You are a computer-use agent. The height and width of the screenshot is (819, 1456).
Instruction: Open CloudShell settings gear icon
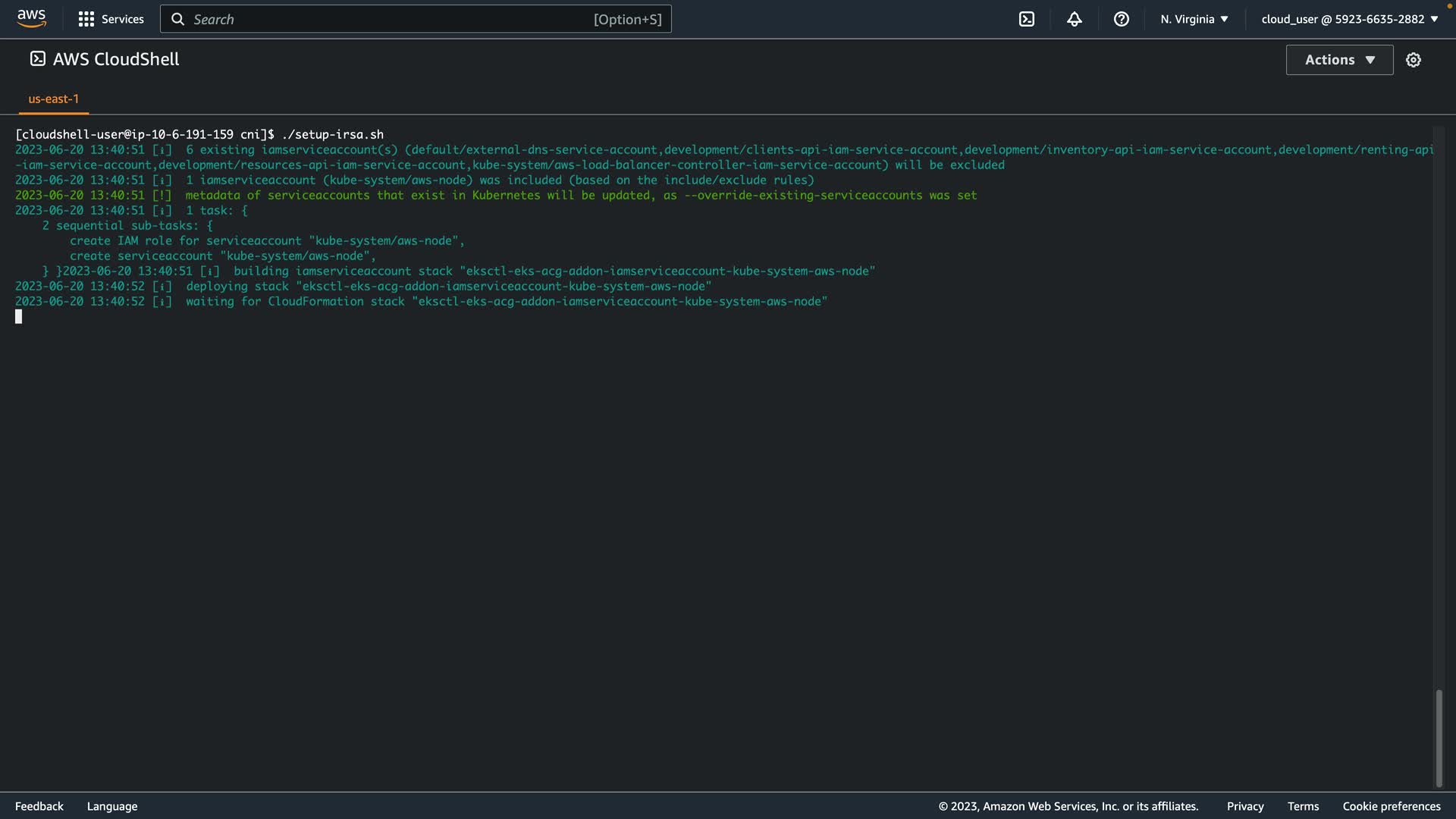tap(1413, 60)
